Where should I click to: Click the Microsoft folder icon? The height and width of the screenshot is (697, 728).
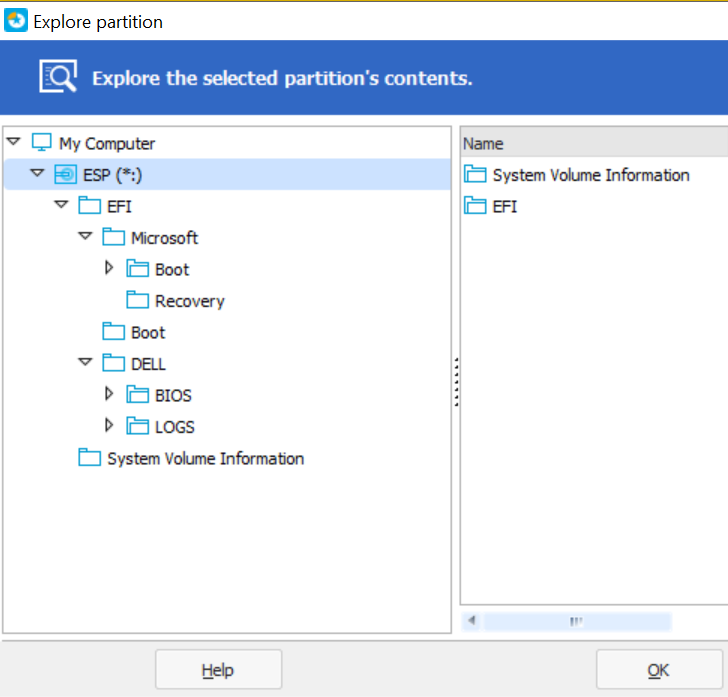point(114,237)
